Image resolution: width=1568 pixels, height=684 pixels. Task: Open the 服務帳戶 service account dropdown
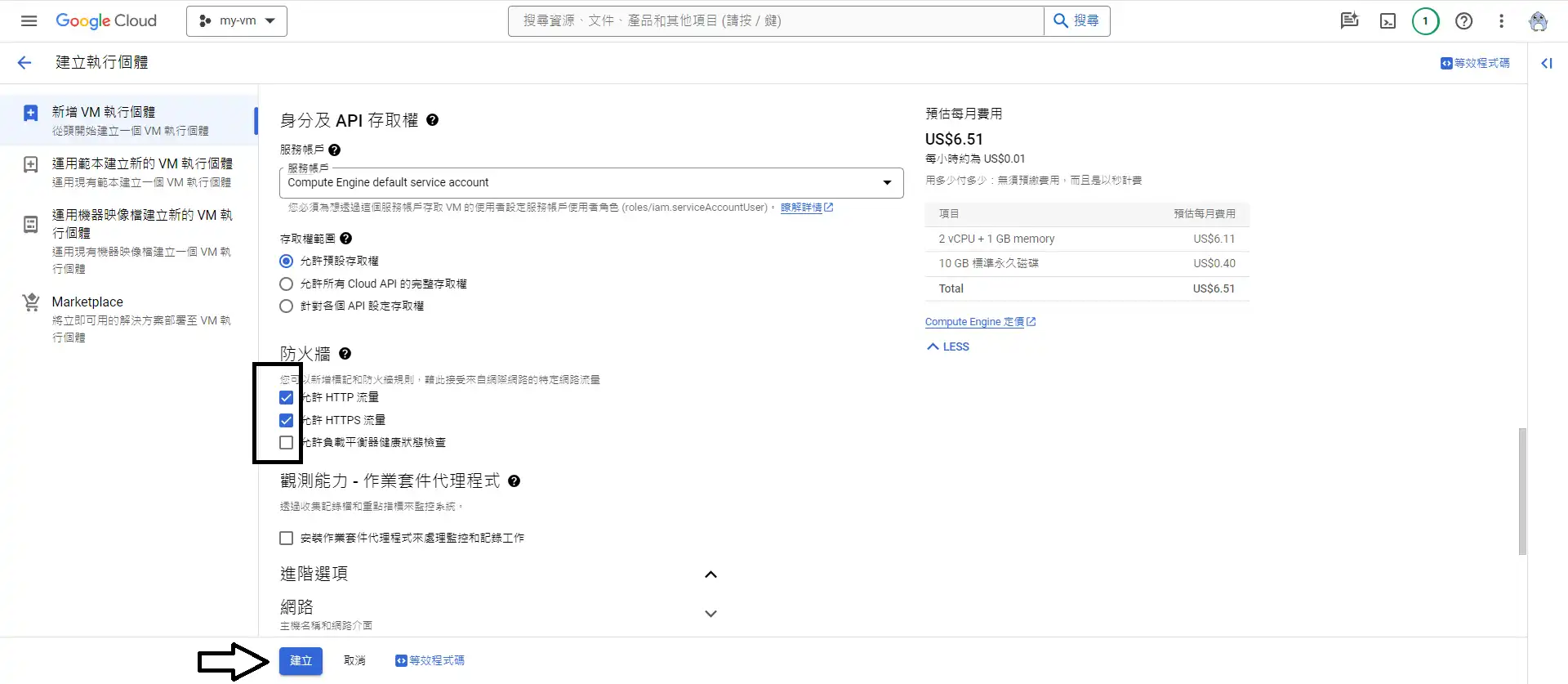(x=590, y=183)
